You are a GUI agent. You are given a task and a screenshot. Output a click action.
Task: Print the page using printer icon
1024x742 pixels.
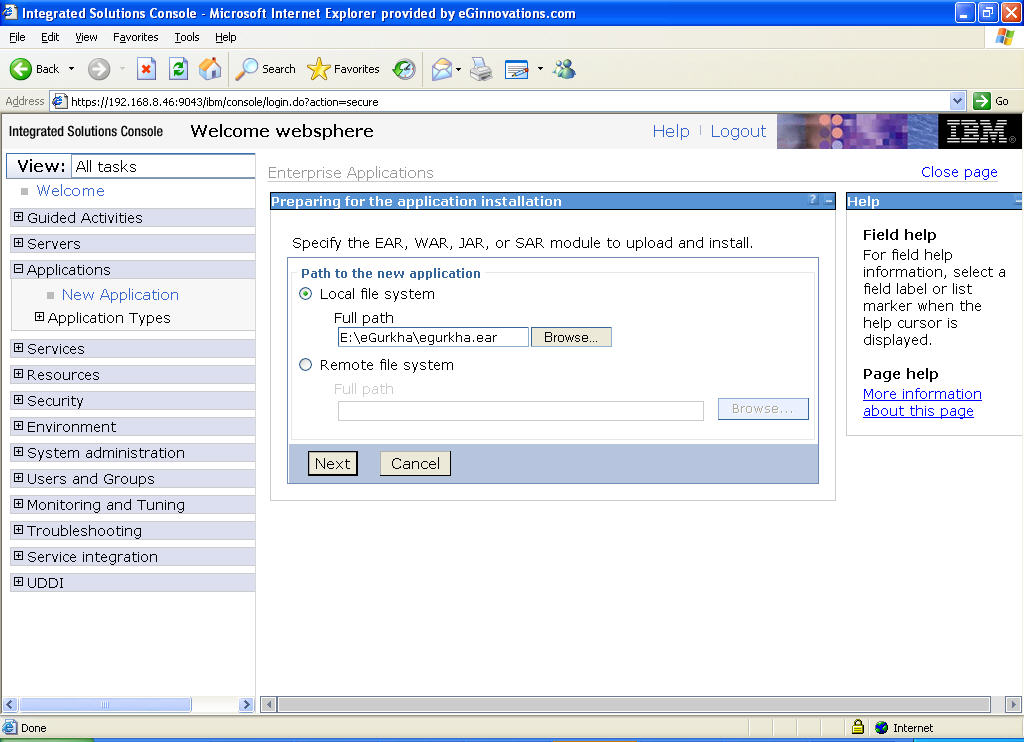pyautogui.click(x=481, y=69)
